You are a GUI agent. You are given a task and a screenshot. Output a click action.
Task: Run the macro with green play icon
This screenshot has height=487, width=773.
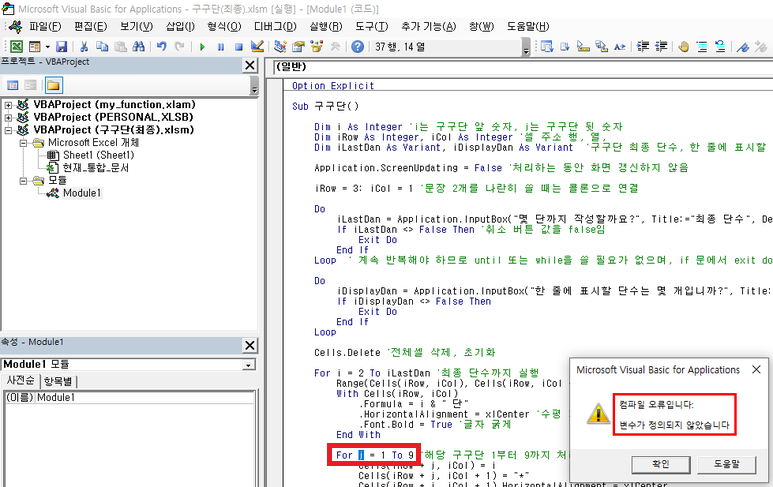click(202, 47)
